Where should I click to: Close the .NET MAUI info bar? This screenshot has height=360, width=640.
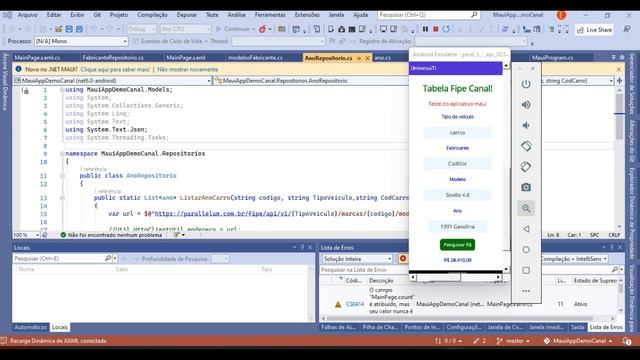click(619, 69)
